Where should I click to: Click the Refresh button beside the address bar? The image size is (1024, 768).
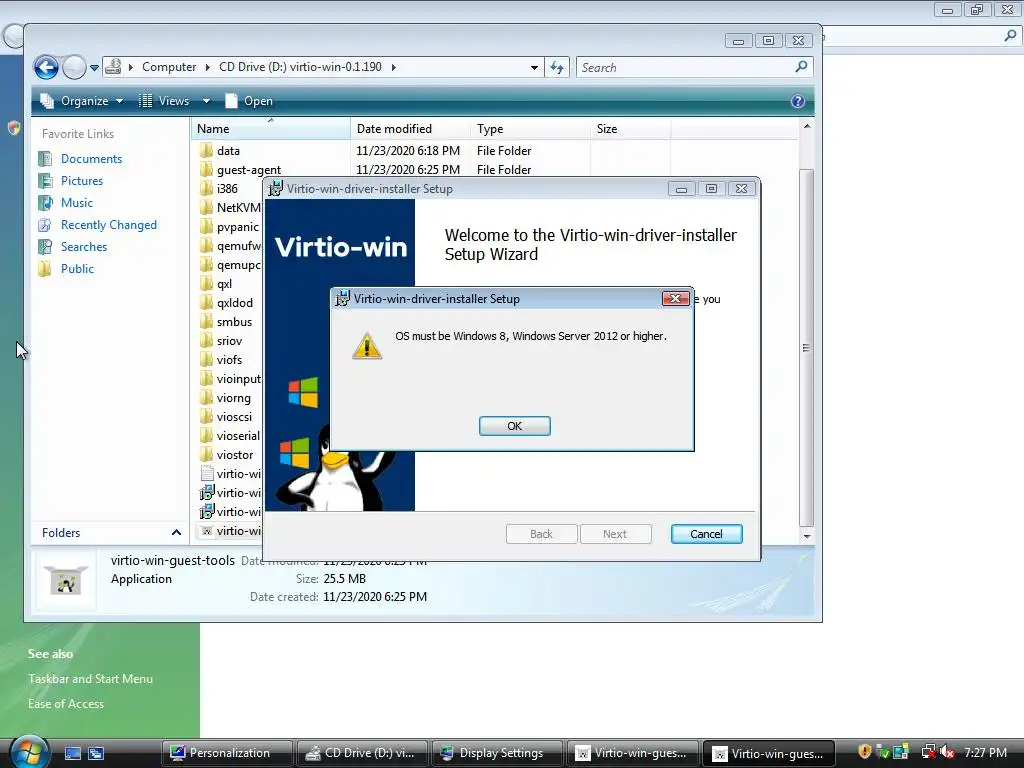tap(557, 67)
